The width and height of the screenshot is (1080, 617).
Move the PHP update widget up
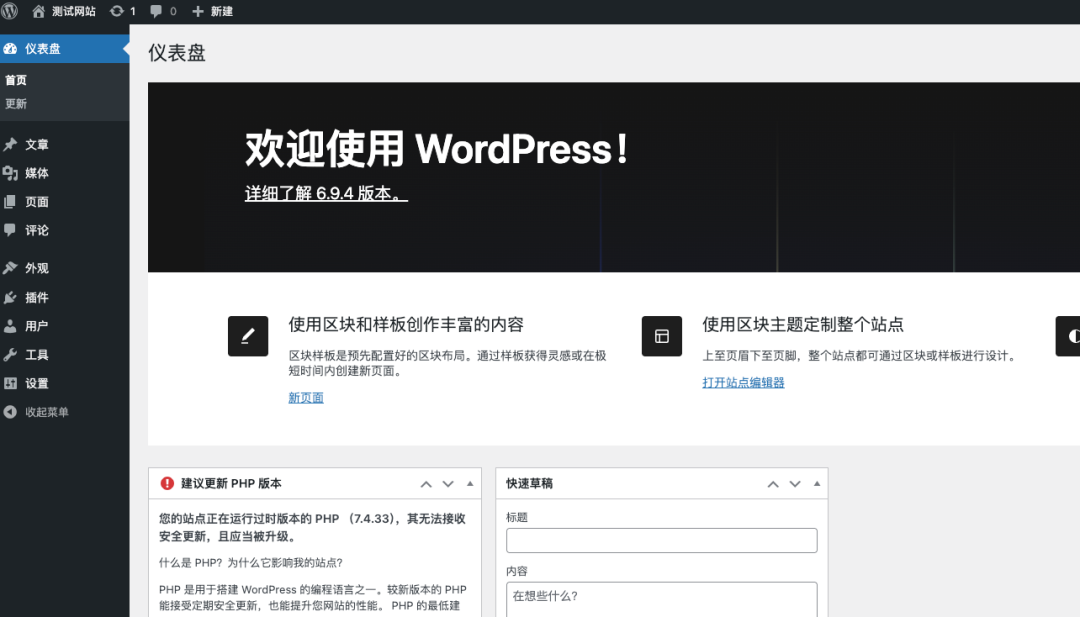[x=426, y=484]
